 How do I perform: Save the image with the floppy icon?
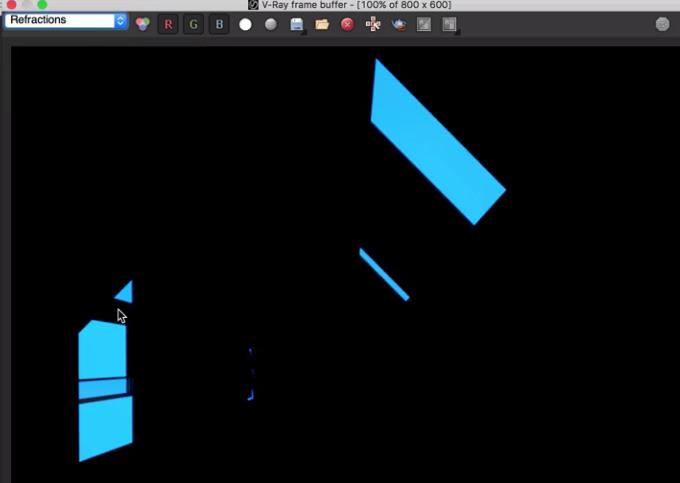pyautogui.click(x=297, y=25)
